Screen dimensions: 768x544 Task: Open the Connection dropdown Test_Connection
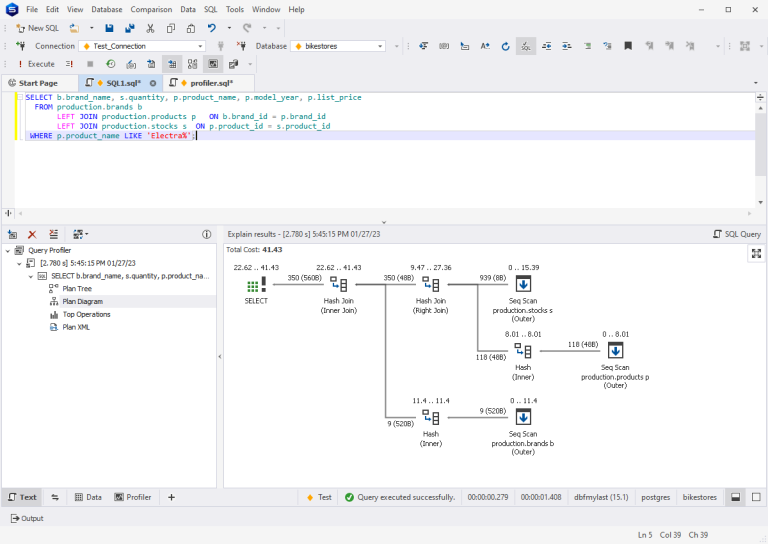[x=143, y=46]
